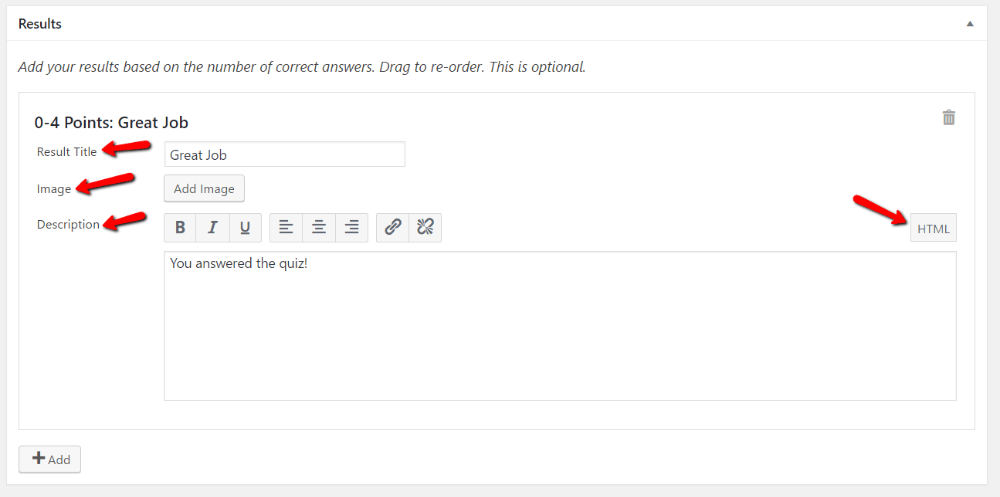Click the Result Title label
This screenshot has width=1000, height=497.
coord(67,152)
